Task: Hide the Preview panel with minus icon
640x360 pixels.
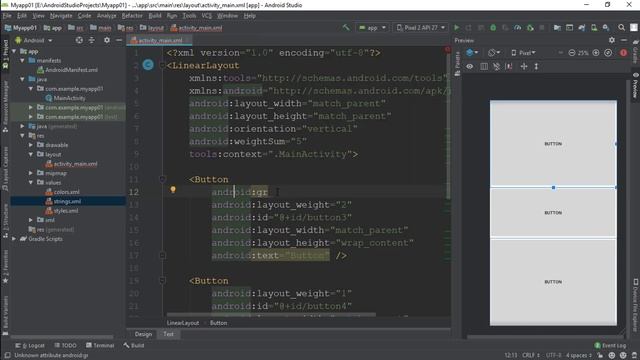Action: click(624, 40)
